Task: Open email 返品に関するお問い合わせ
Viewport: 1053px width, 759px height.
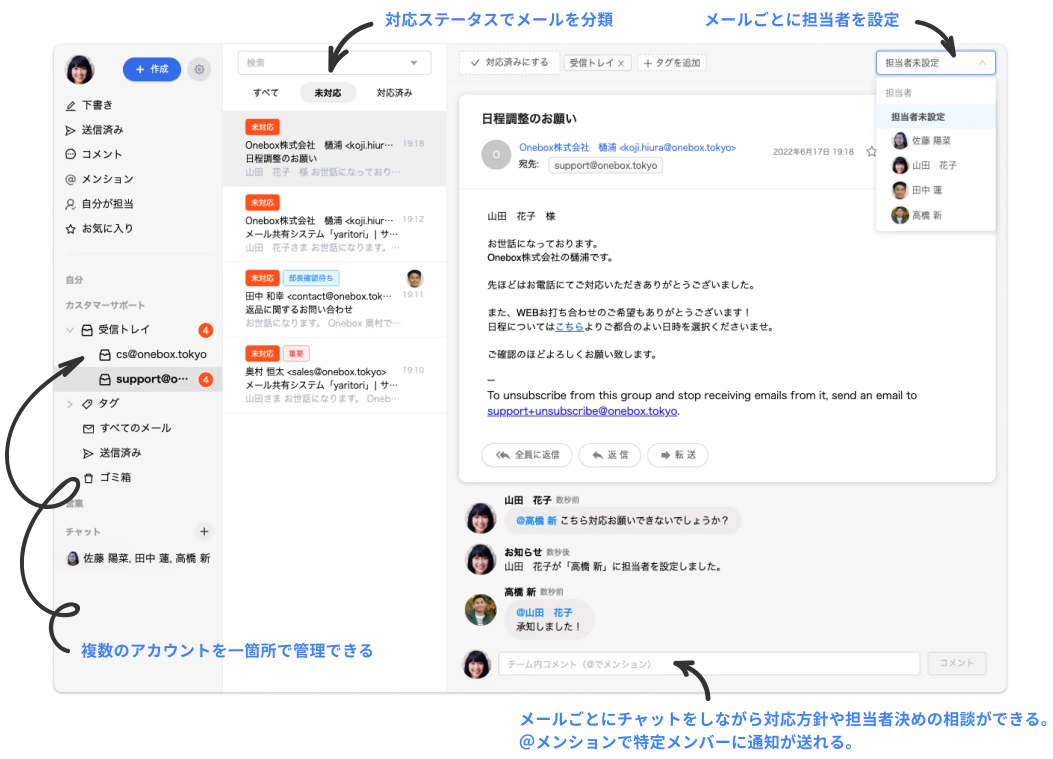Action: coord(334,300)
